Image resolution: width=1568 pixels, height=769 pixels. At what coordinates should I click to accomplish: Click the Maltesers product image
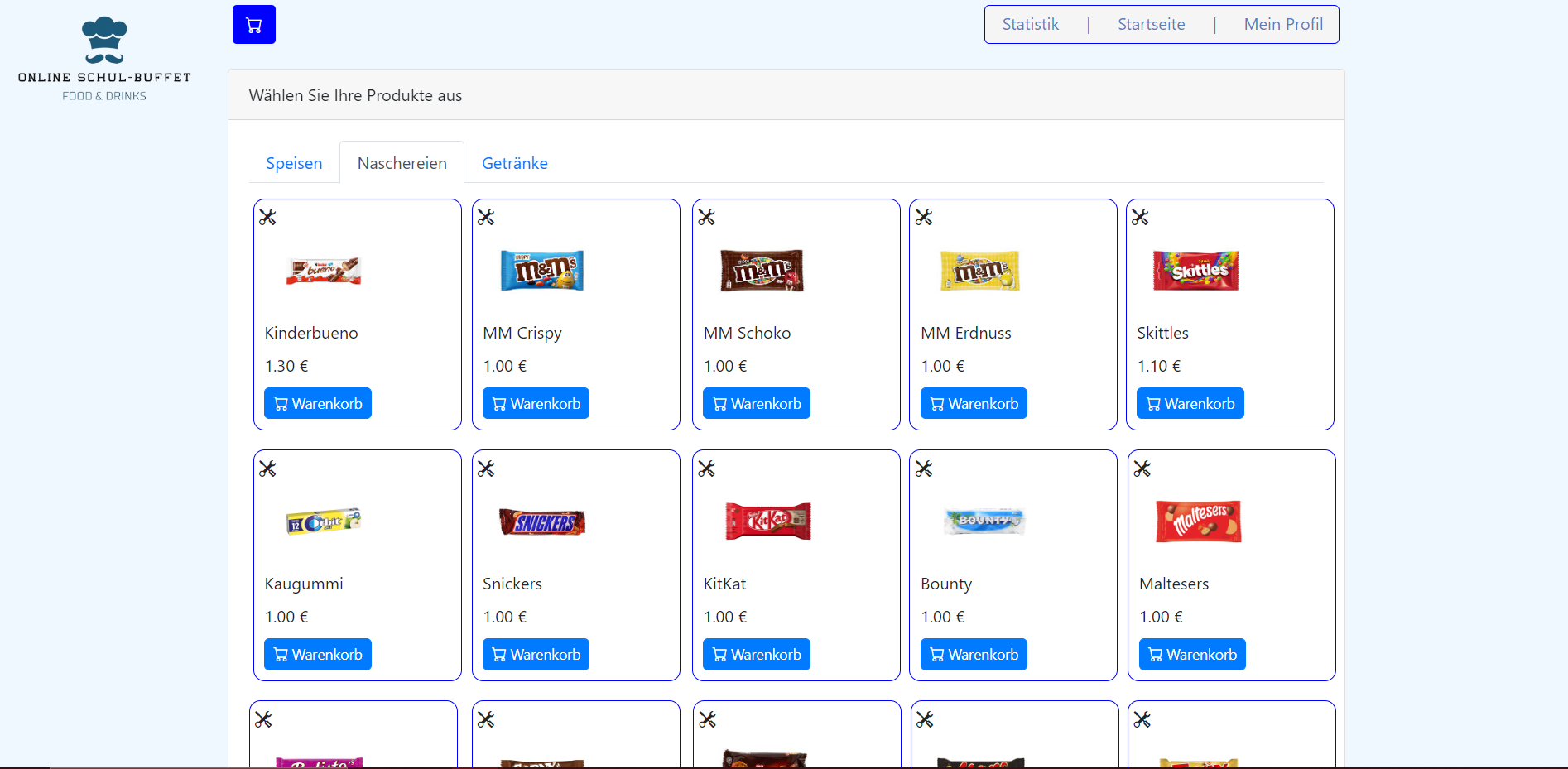click(x=1199, y=521)
